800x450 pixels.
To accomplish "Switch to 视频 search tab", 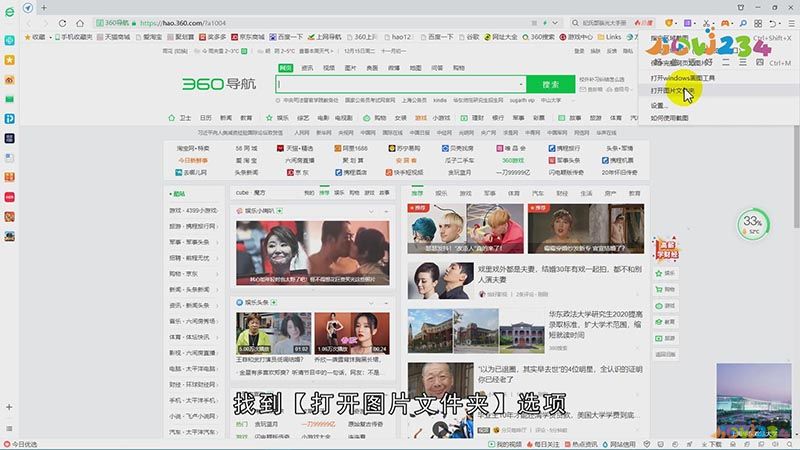I will point(329,68).
